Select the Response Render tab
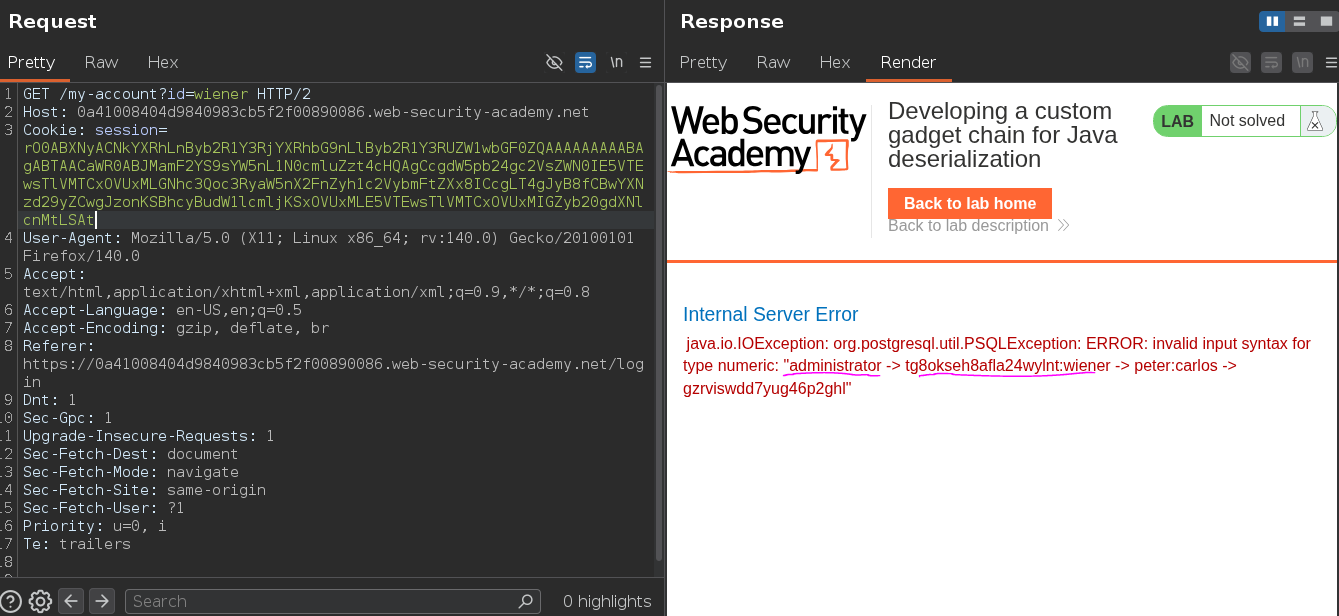The width and height of the screenshot is (1339, 616). tap(908, 62)
